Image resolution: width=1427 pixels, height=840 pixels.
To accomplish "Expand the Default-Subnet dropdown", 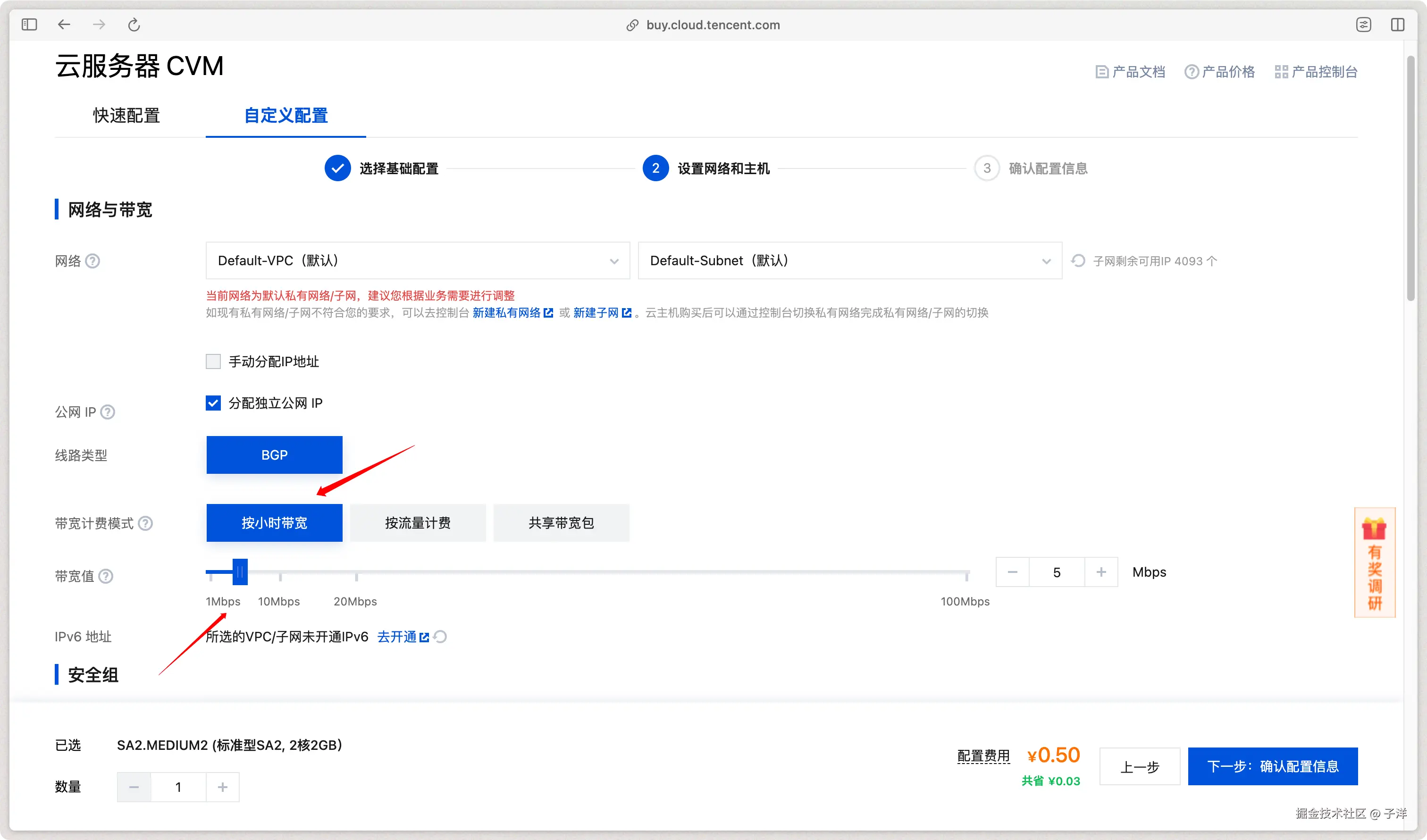I will 849,260.
